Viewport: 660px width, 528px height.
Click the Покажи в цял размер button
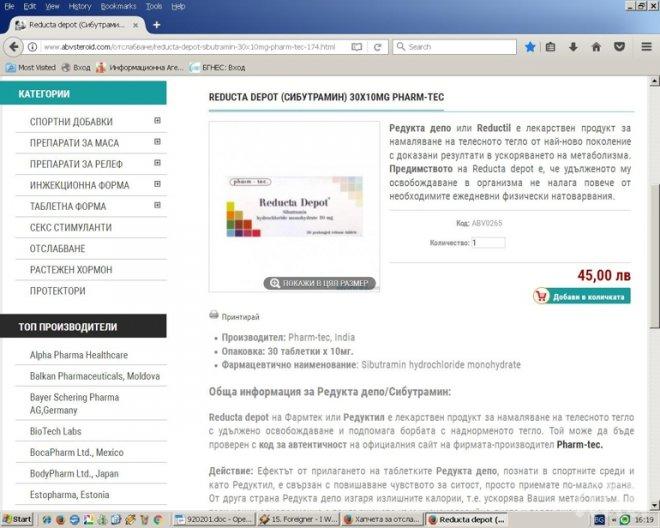320,283
